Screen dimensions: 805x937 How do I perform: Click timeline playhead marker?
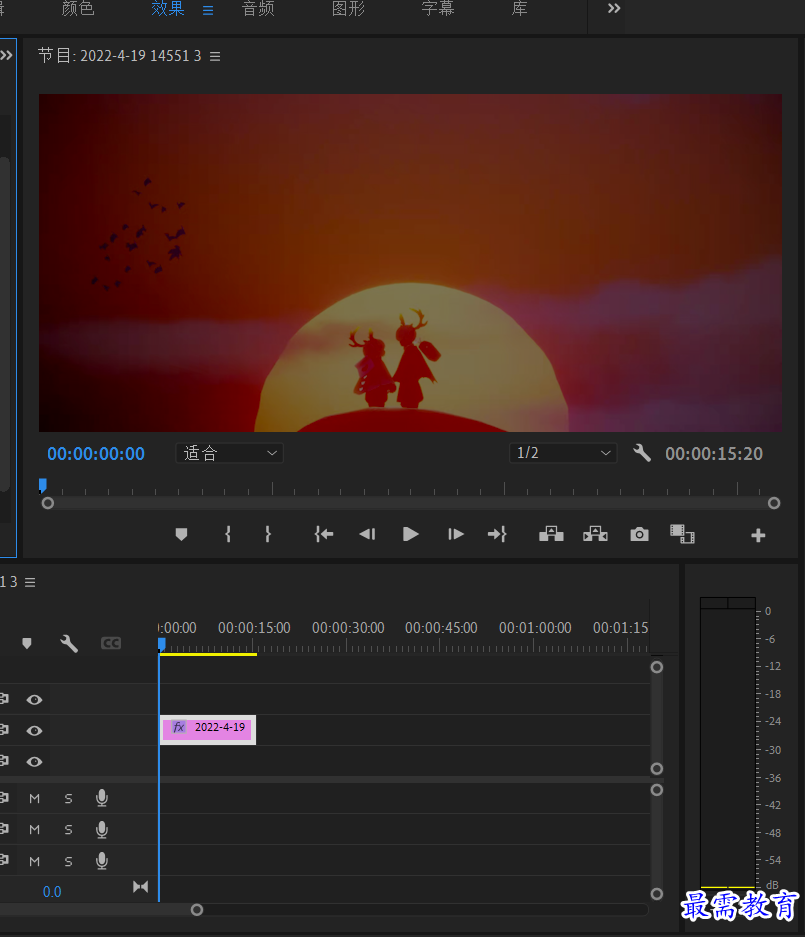tap(161, 644)
